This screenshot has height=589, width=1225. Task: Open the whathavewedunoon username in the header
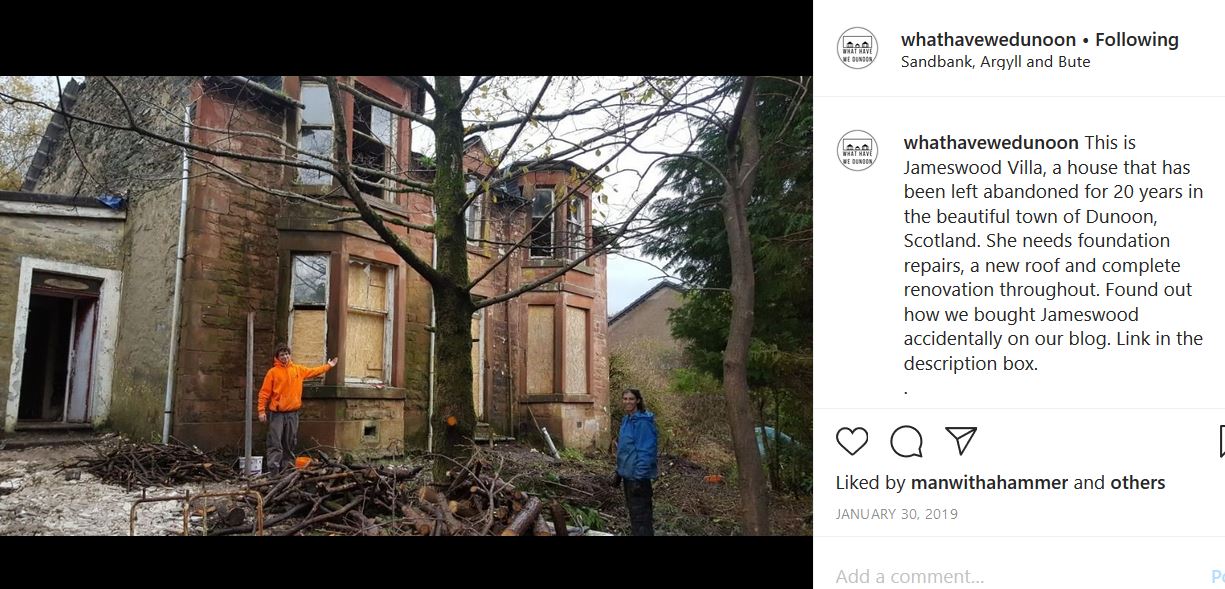pyautogui.click(x=988, y=40)
